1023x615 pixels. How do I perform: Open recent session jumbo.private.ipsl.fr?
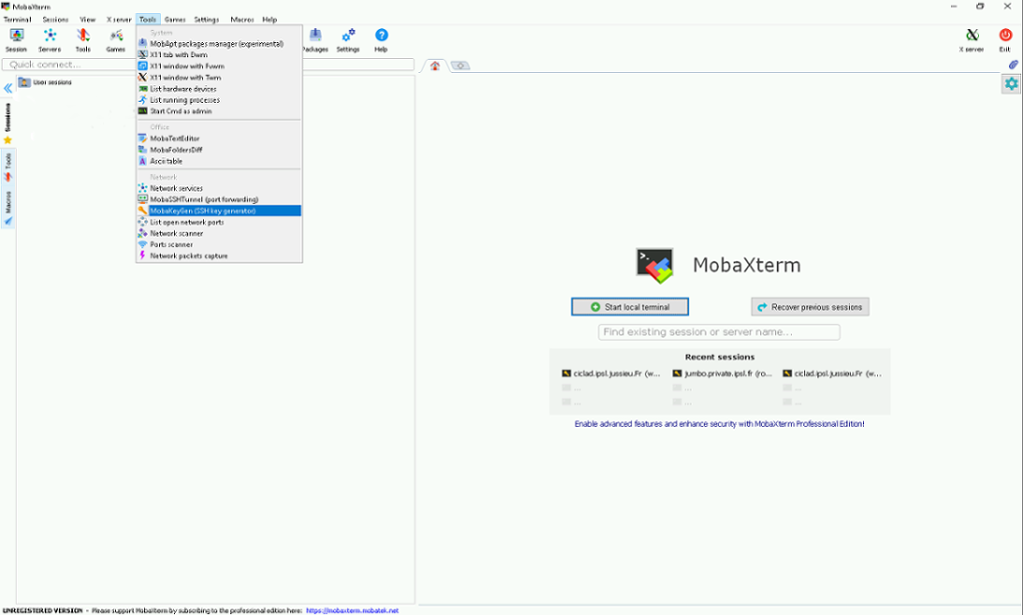pyautogui.click(x=722, y=374)
